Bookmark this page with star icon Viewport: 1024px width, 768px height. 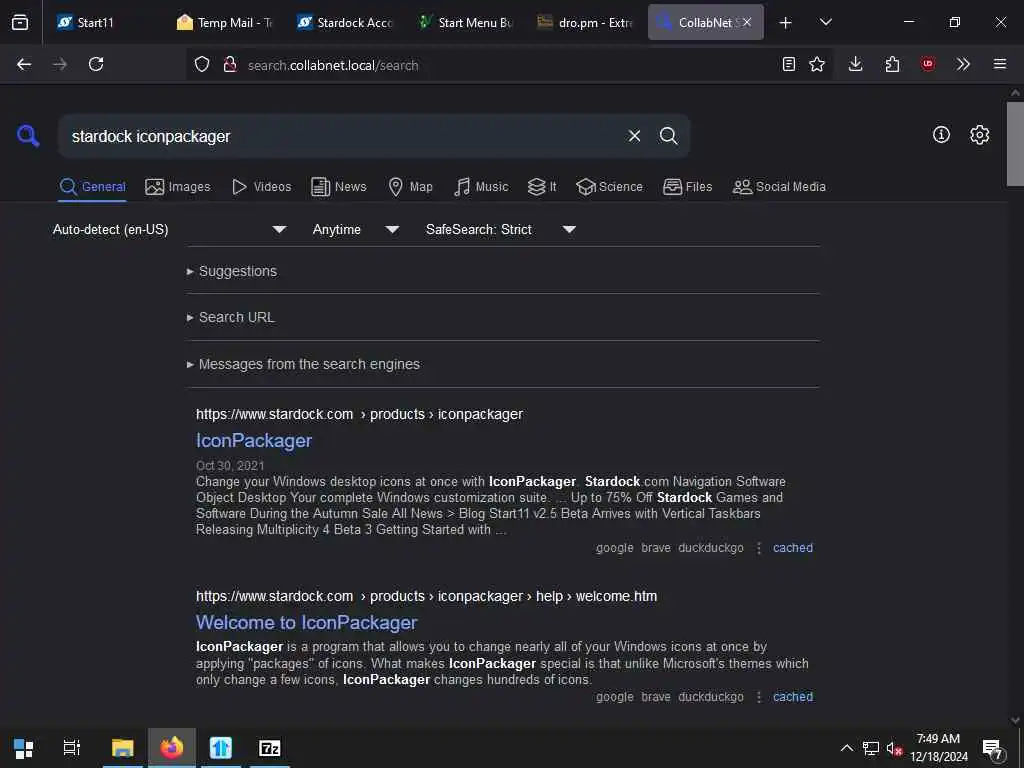(817, 64)
